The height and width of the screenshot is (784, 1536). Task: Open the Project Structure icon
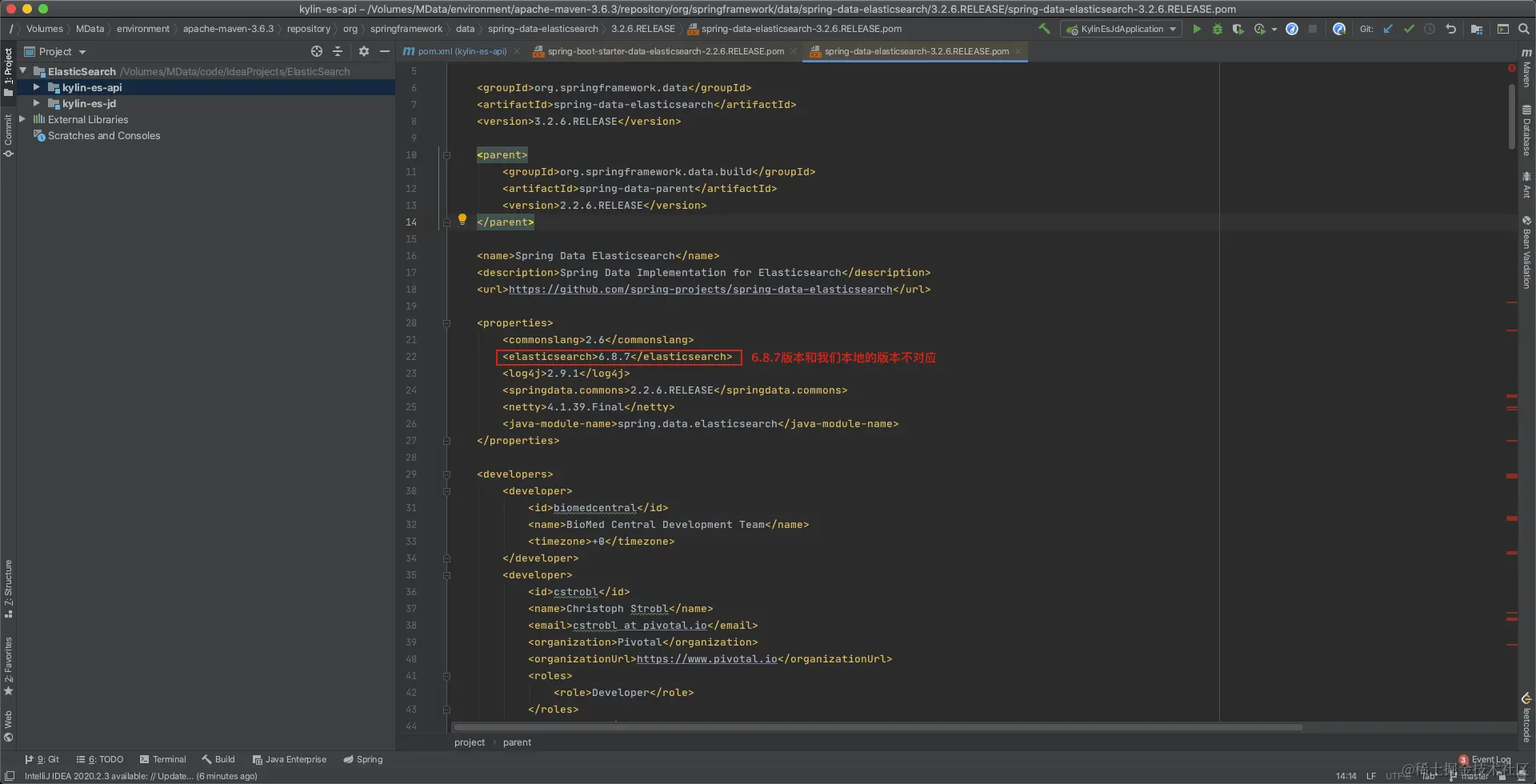pos(1477,29)
